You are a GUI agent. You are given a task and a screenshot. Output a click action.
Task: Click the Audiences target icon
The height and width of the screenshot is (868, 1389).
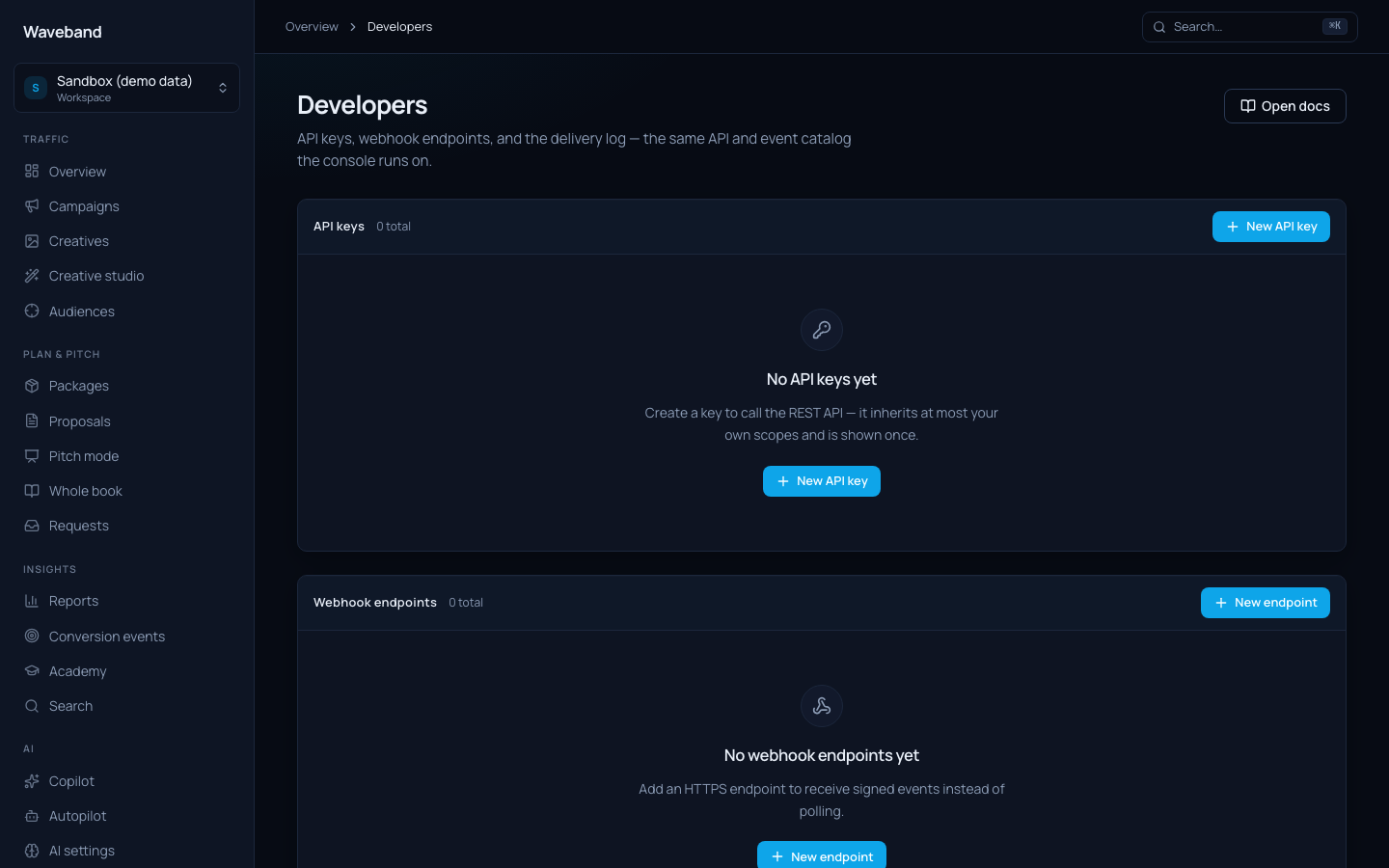pyautogui.click(x=32, y=311)
